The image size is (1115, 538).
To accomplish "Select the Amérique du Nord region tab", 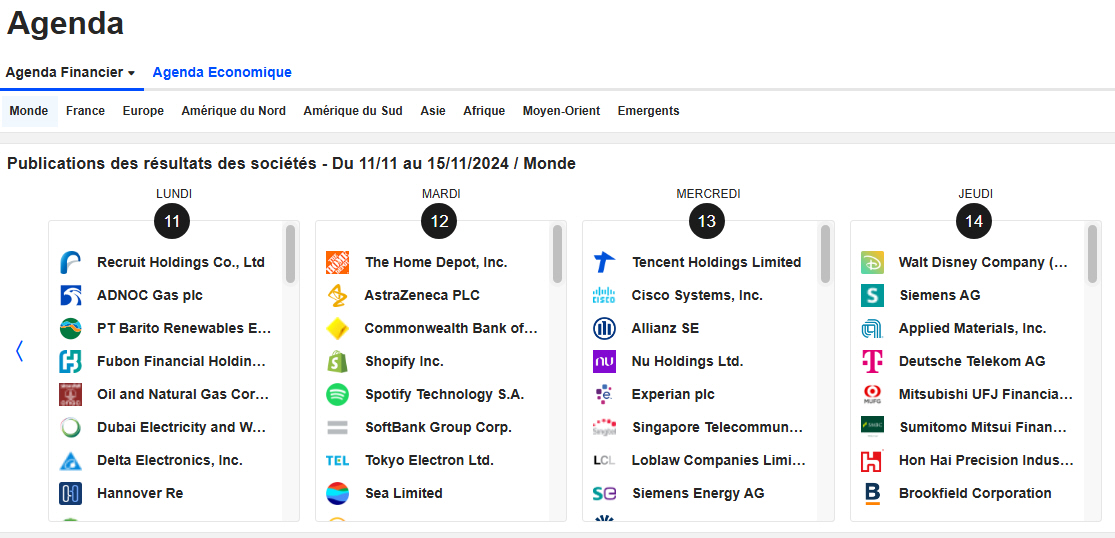I will (233, 111).
